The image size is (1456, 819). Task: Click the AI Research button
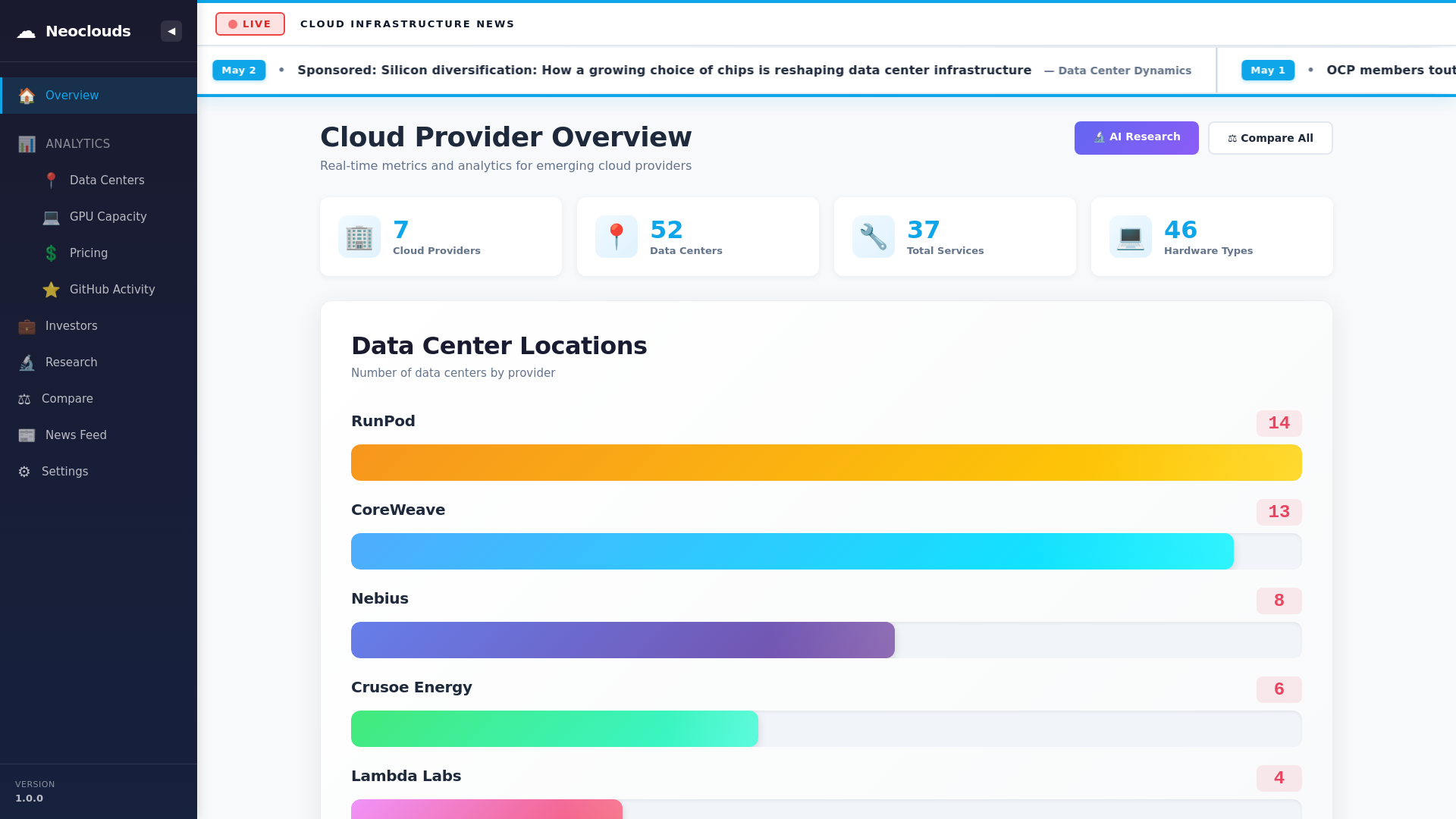click(1136, 137)
